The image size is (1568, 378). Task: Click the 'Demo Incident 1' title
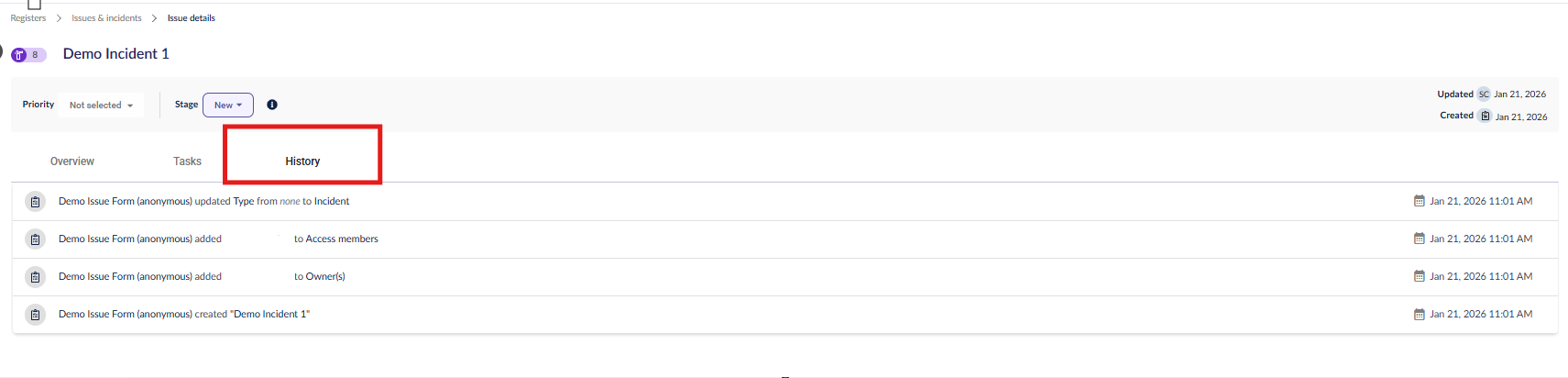click(115, 54)
